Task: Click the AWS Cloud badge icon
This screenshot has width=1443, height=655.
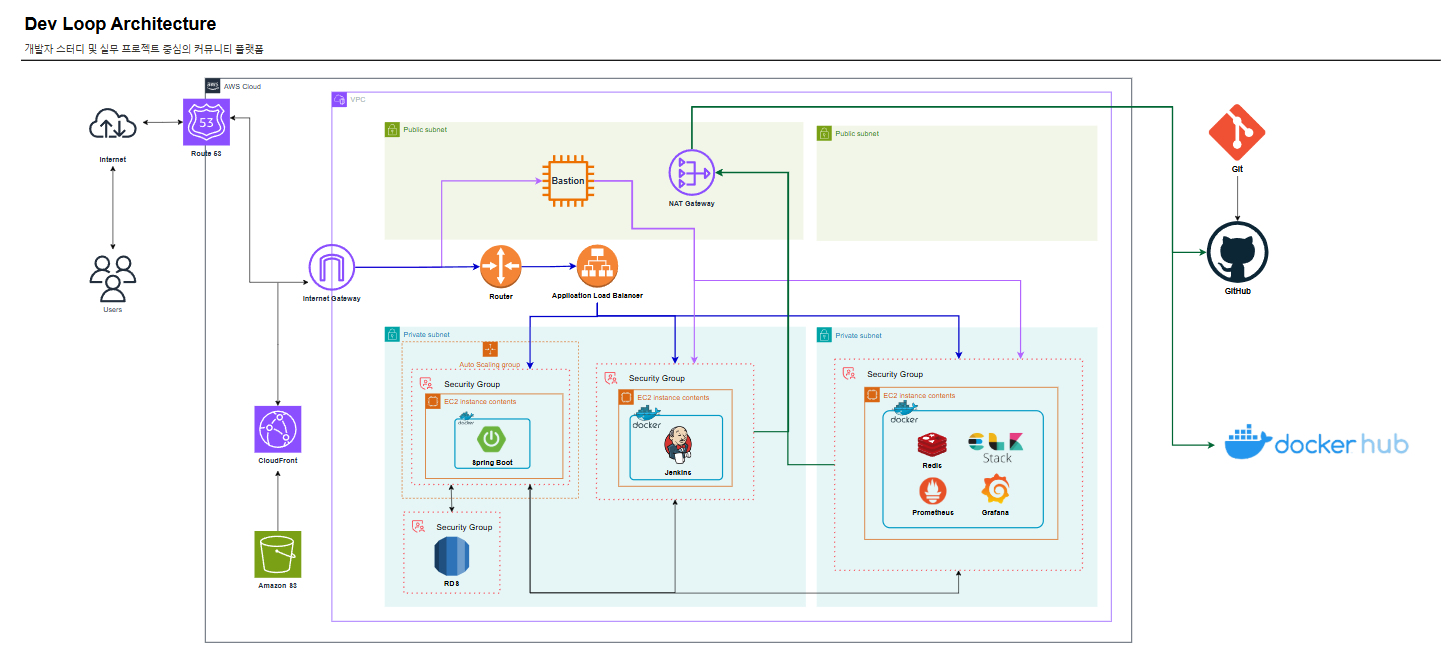Action: 213,86
